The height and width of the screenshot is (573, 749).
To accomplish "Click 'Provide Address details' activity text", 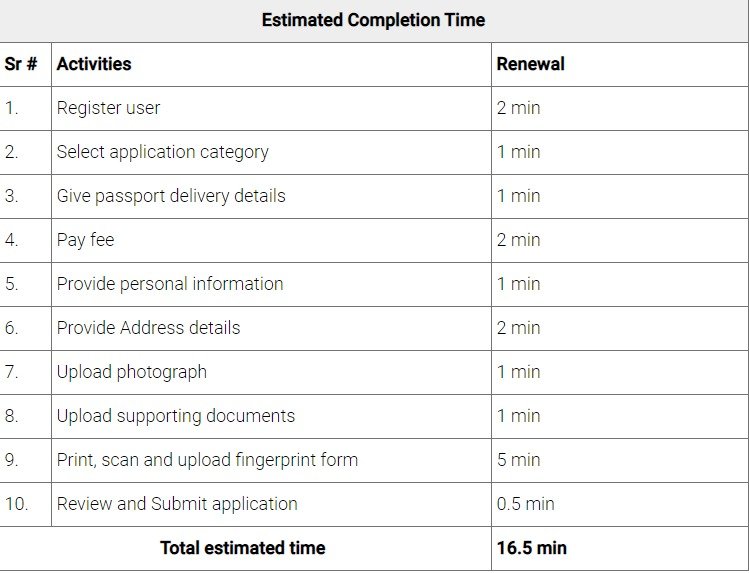I will point(148,328).
